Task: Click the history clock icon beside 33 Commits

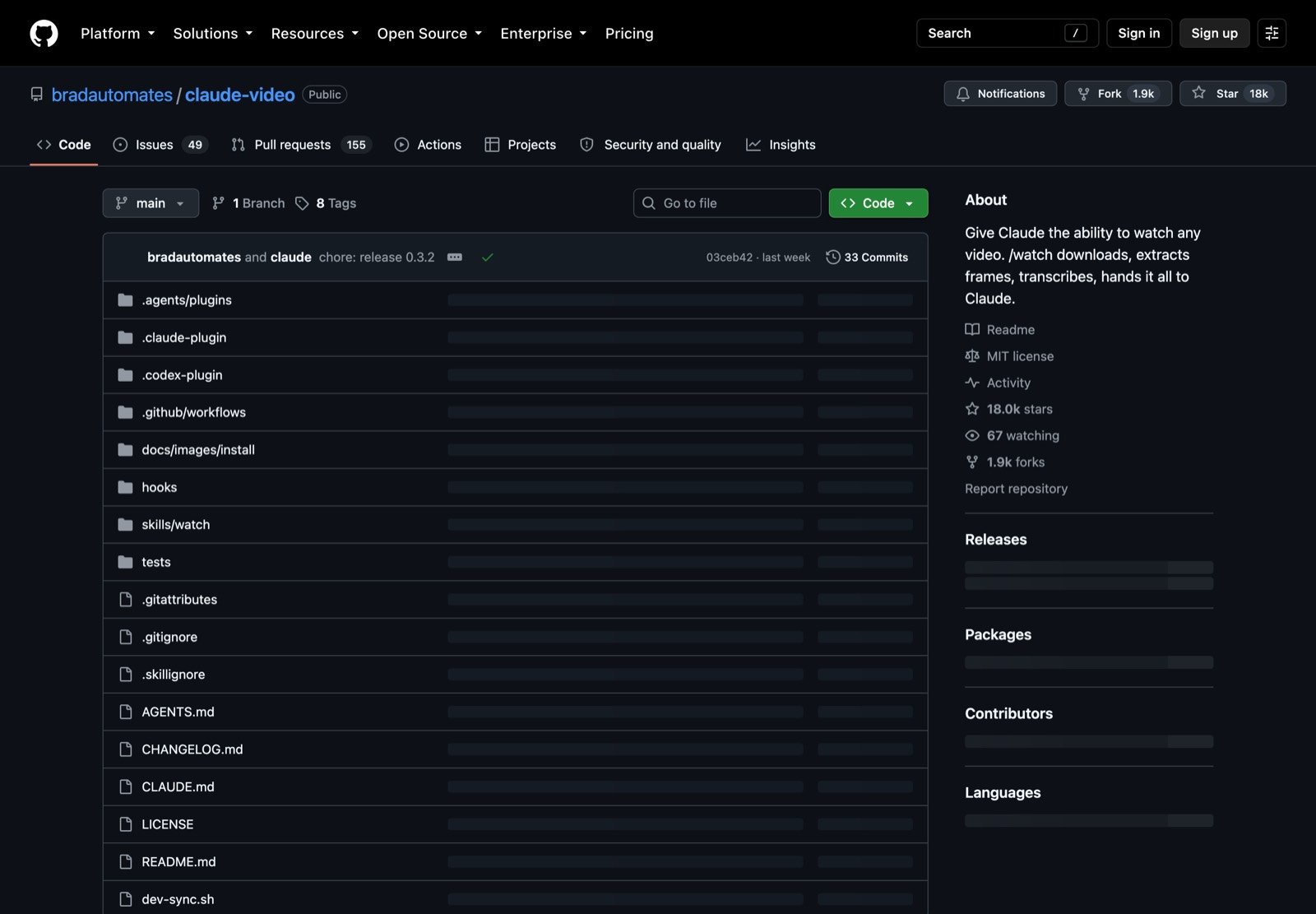Action: [833, 257]
